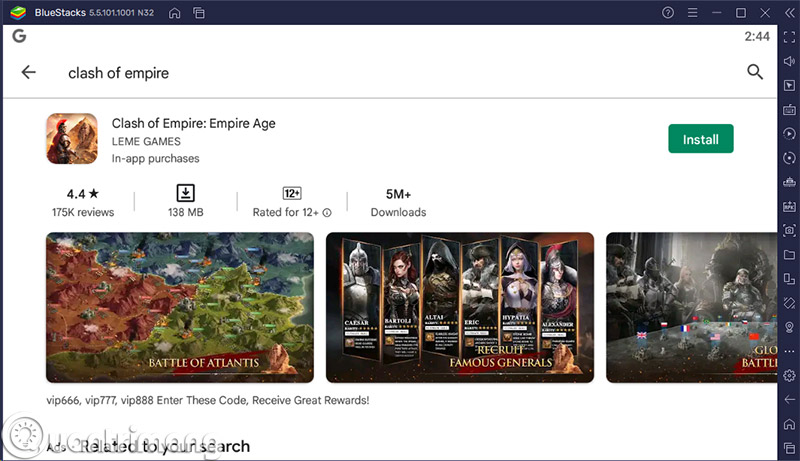
Task: Open the multi-instance windows icon in title bar
Action: tap(199, 13)
